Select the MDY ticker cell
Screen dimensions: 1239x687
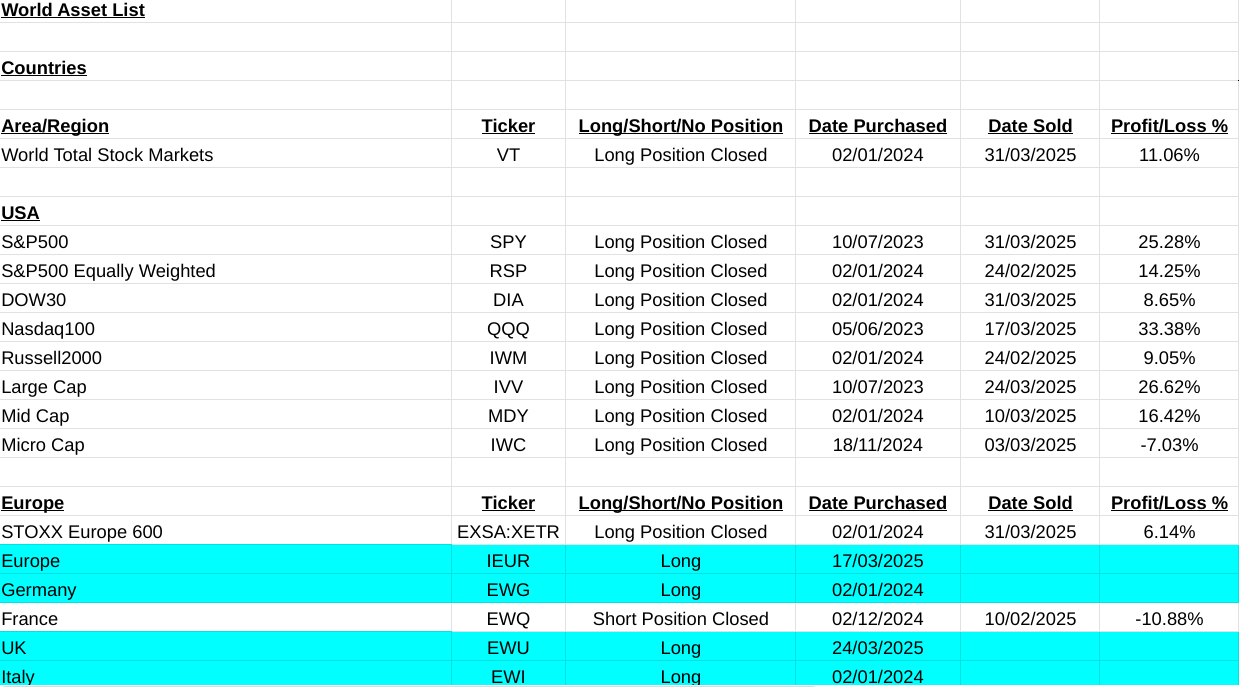(x=508, y=416)
